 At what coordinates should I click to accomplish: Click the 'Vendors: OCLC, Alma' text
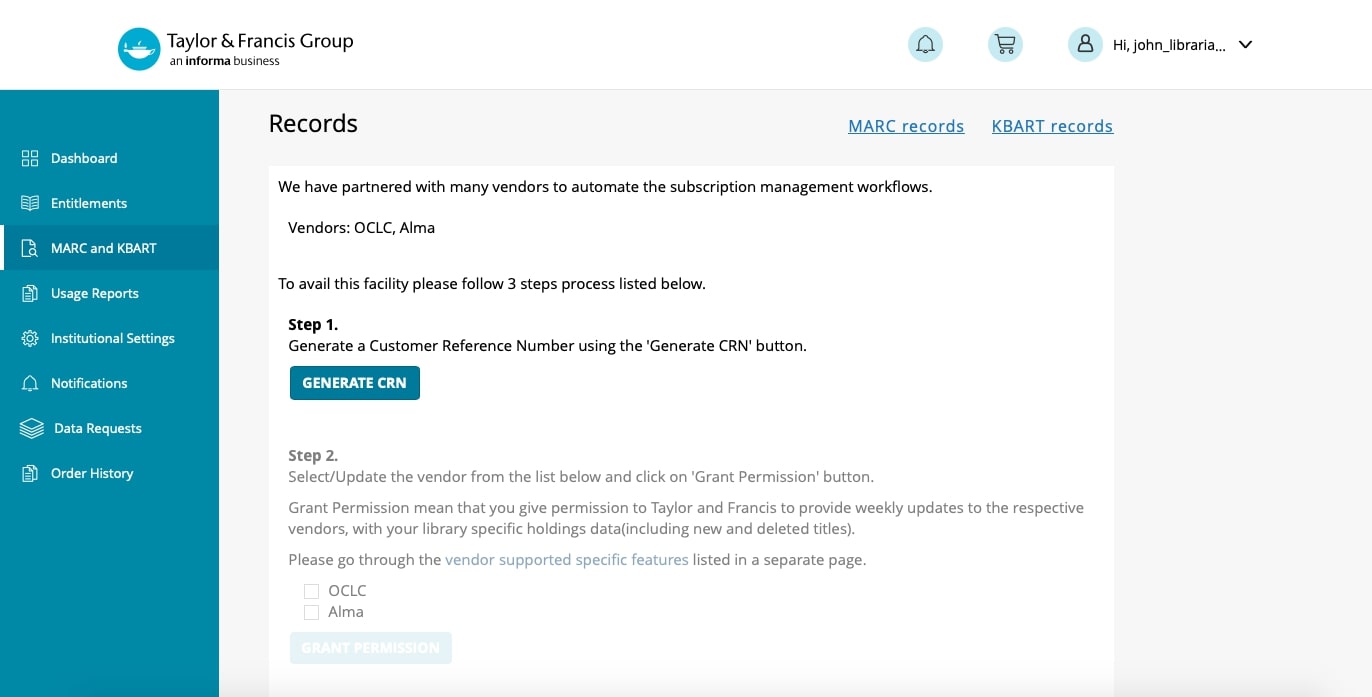[x=361, y=227]
